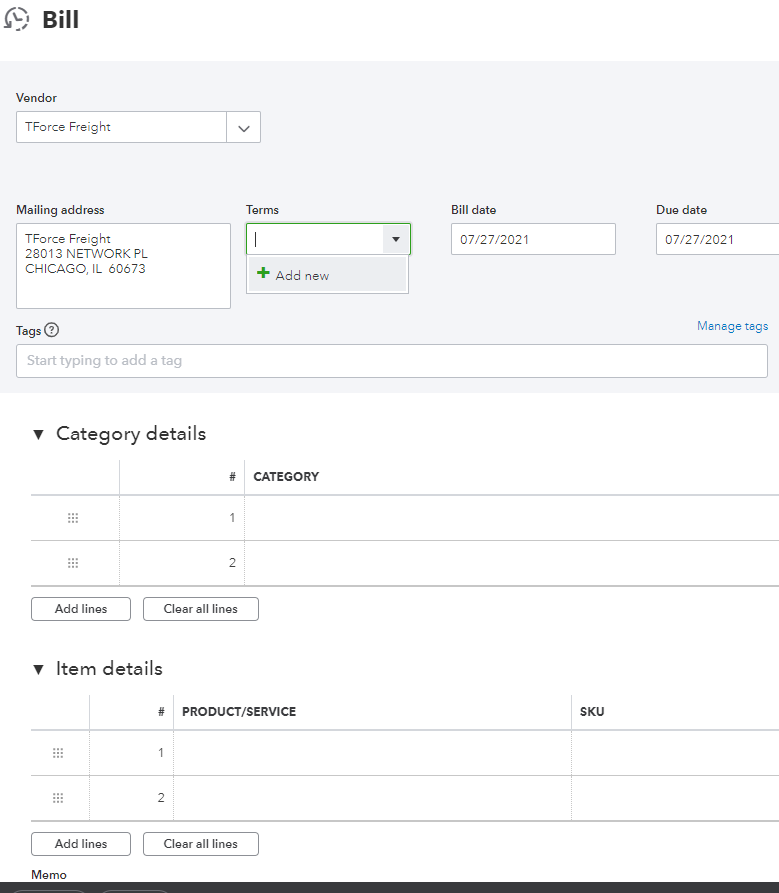779x893 pixels.
Task: Open the Terms dropdown arrow
Action: click(x=396, y=240)
